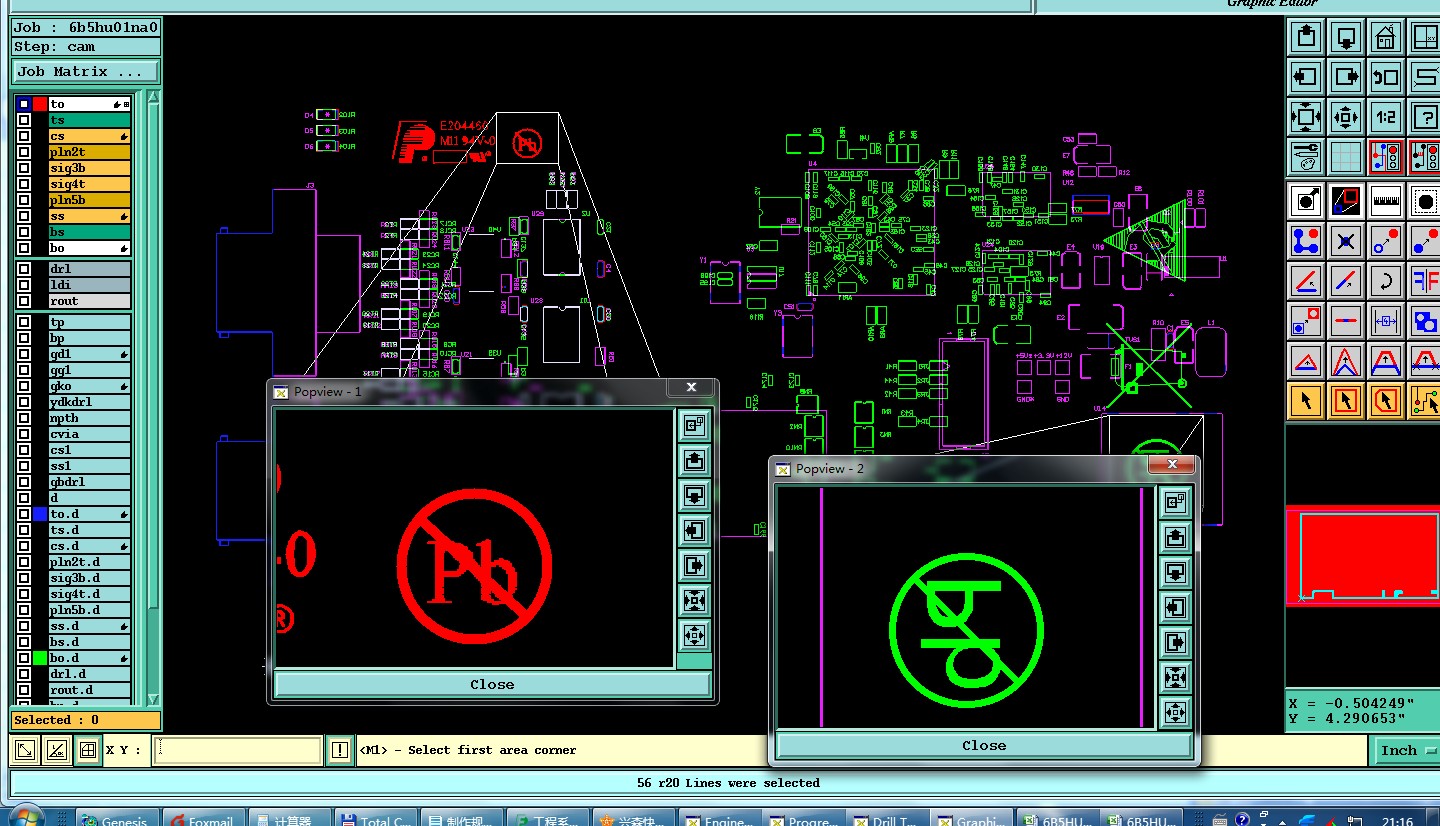Viewport: 1440px width, 826px height.
Task: Pan view right in main toolbar
Action: coord(1346,77)
